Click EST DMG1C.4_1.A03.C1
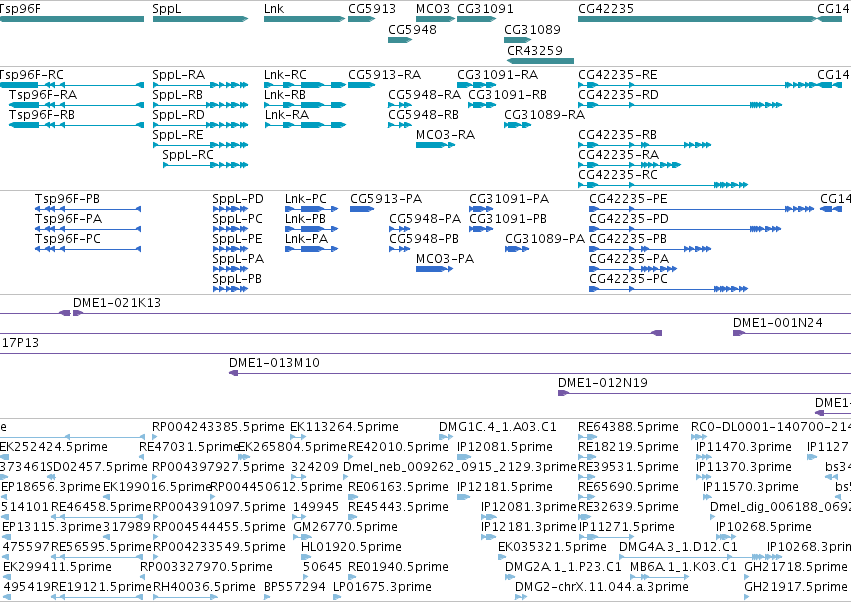851x602 pixels. (498, 427)
